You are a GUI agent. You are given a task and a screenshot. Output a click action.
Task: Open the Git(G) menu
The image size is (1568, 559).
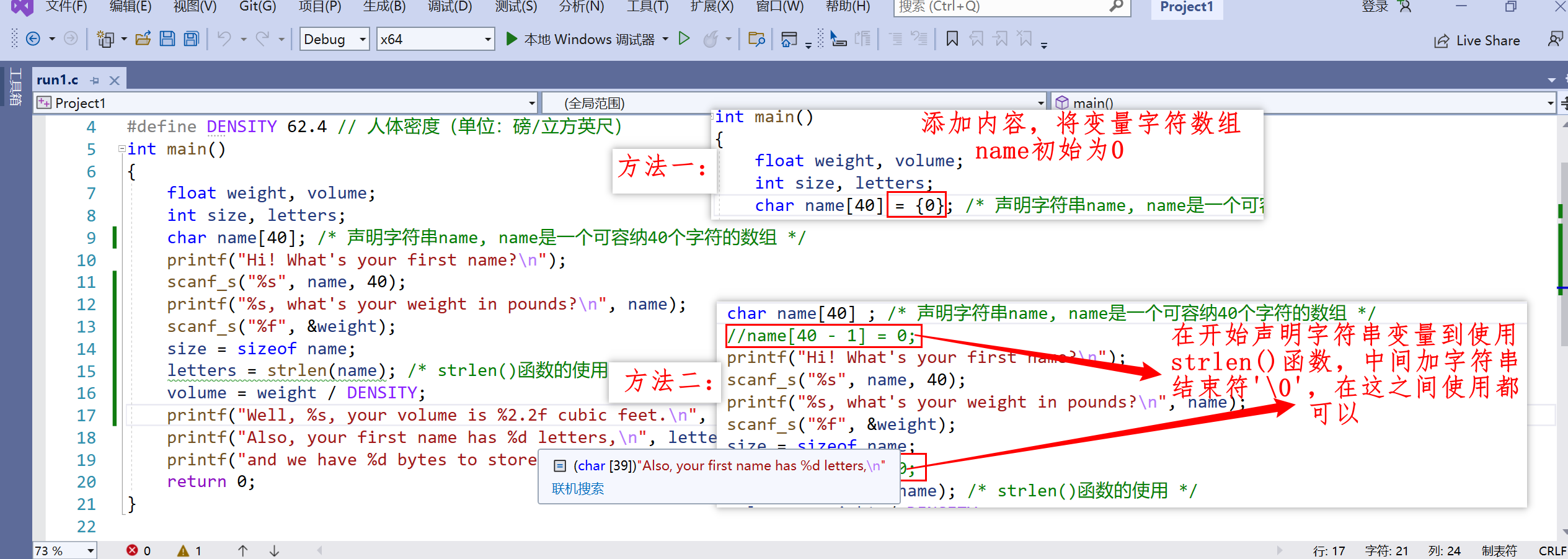[257, 7]
